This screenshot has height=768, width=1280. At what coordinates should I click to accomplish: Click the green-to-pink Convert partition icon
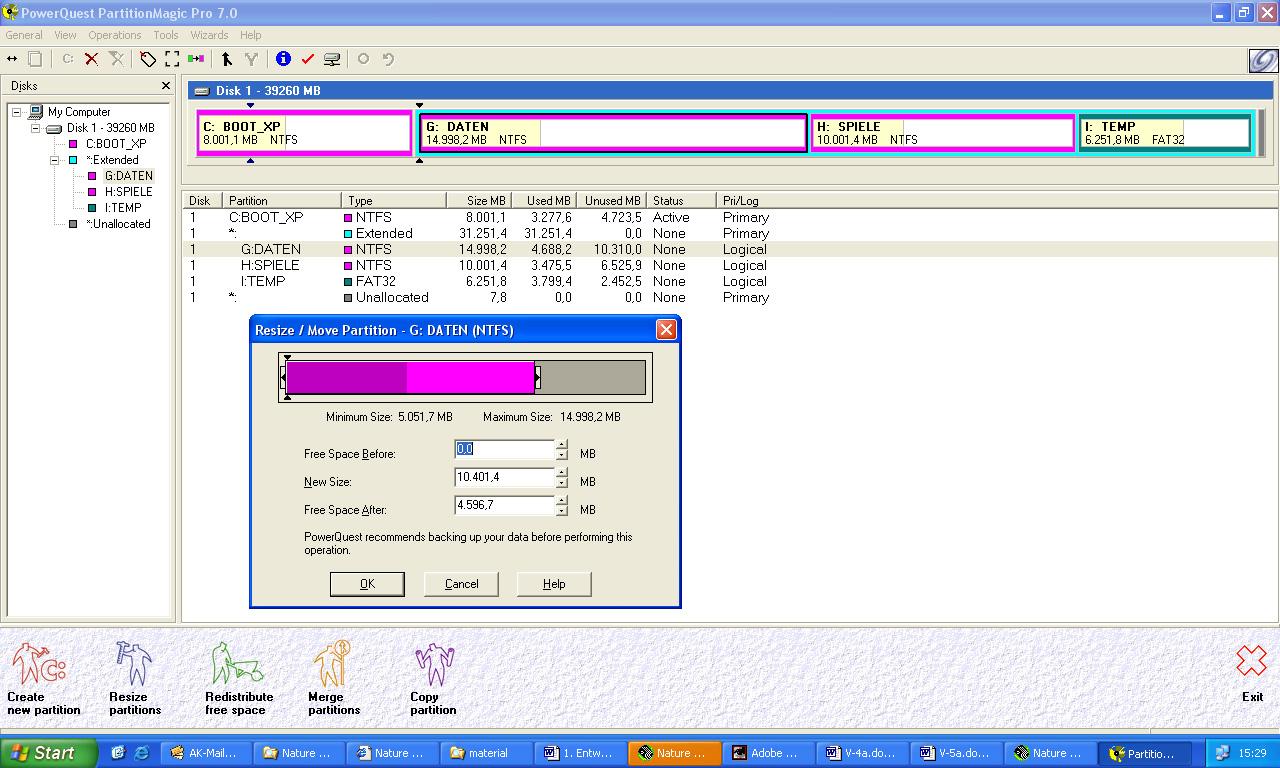196,59
